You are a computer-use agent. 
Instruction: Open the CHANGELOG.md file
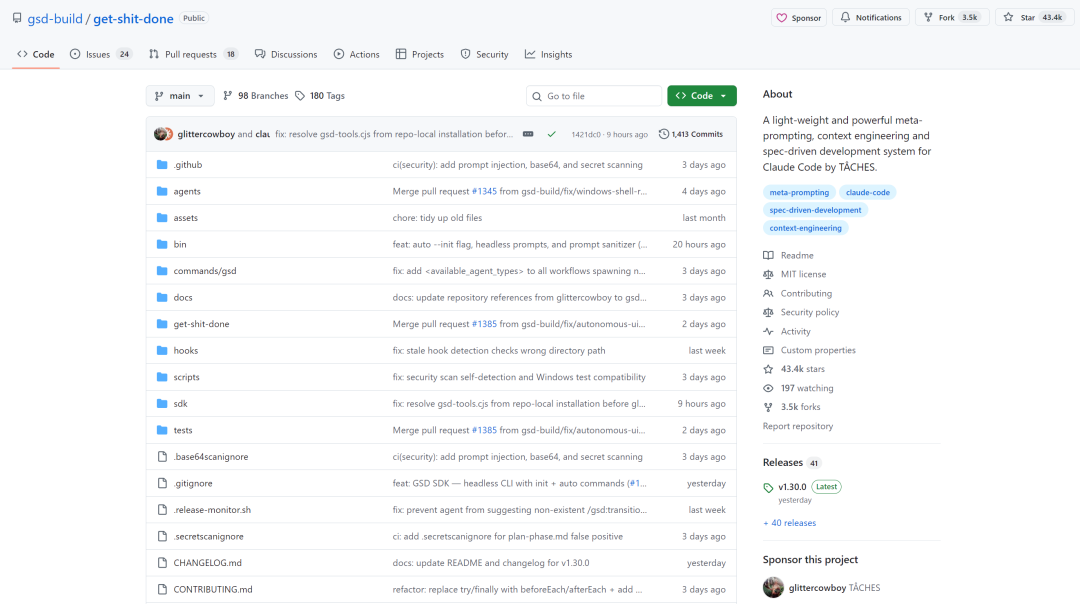[207, 563]
